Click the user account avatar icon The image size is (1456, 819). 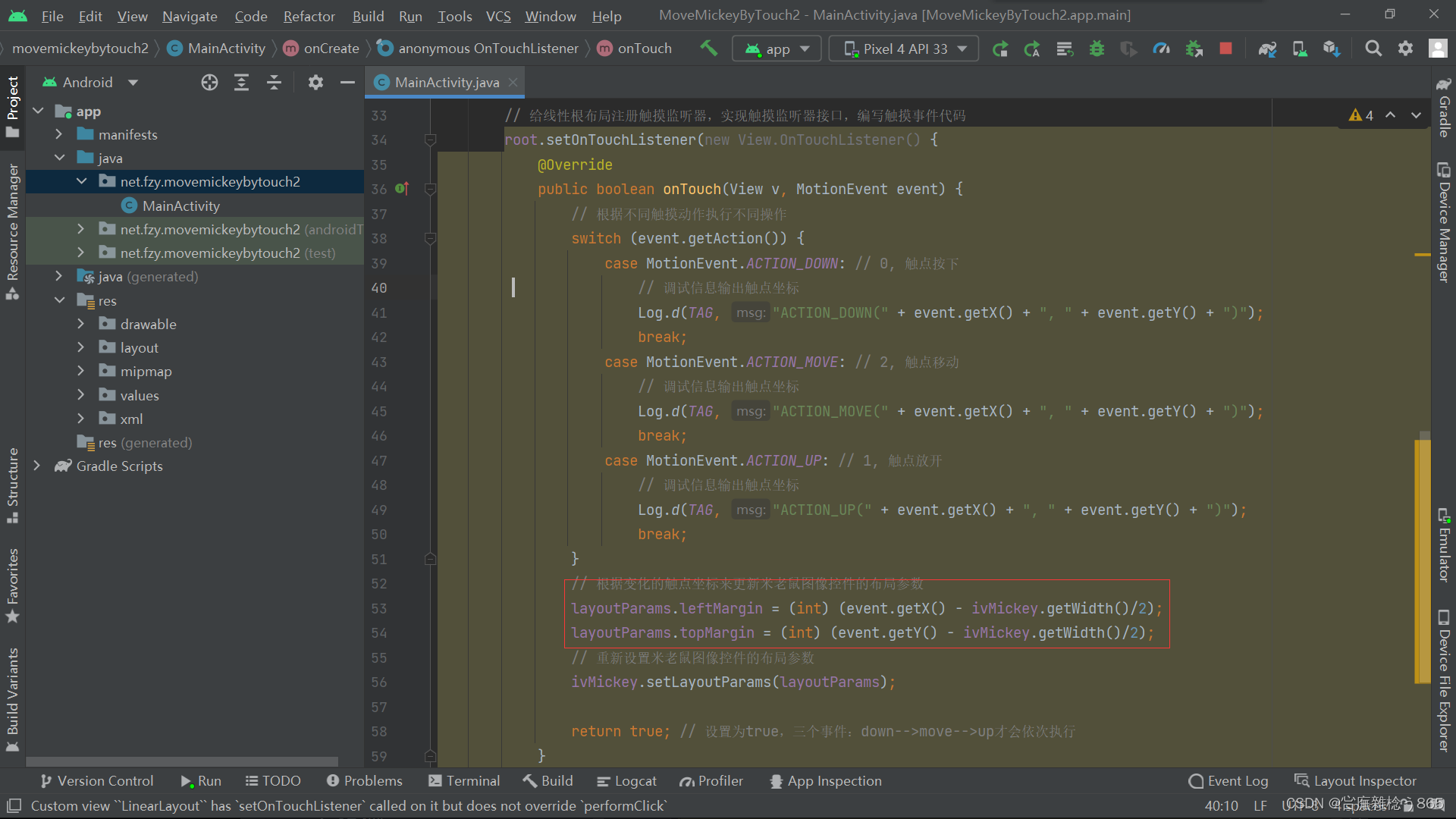pos(1438,49)
